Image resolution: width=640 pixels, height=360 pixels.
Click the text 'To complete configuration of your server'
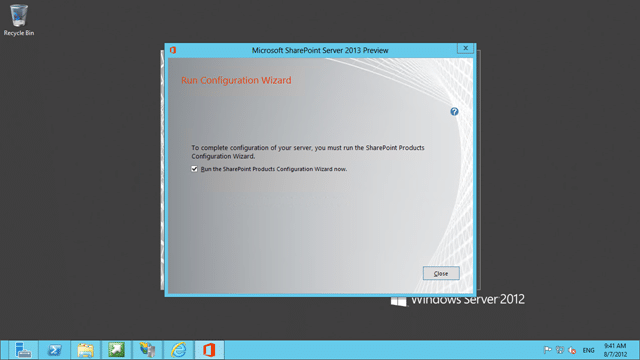pos(251,148)
